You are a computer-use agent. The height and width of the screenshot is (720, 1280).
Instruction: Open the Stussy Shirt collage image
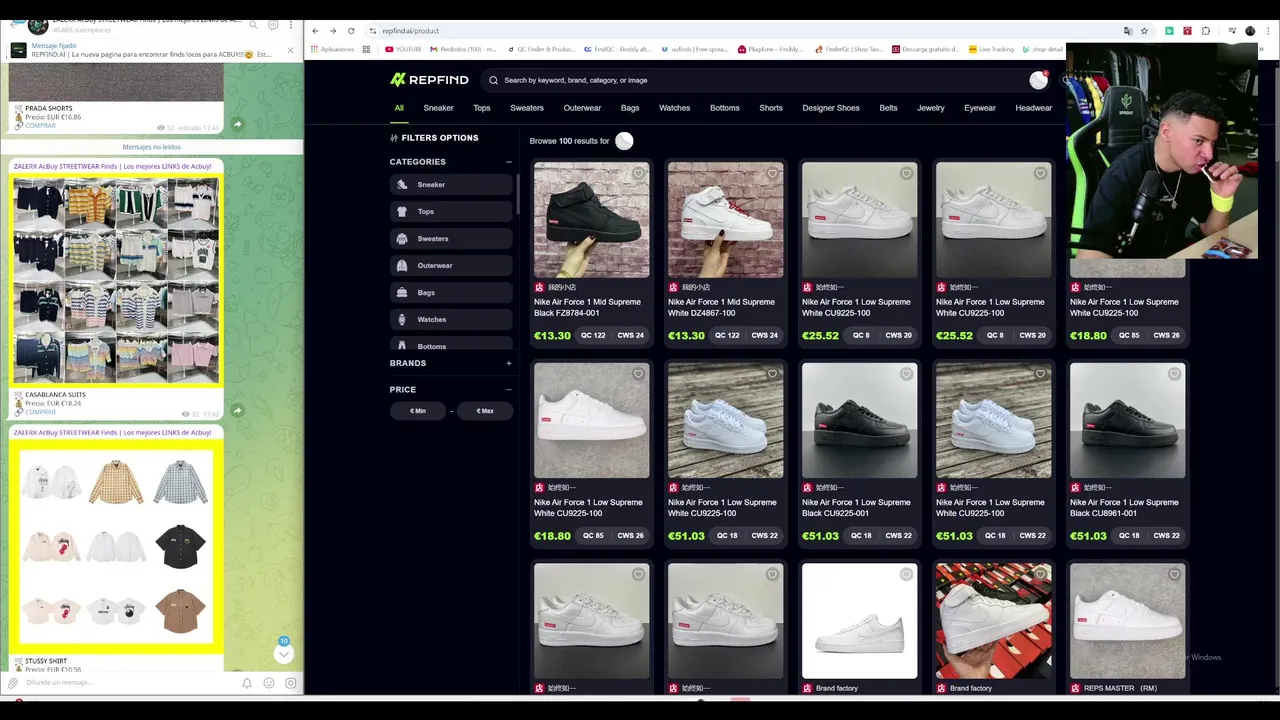click(x=116, y=546)
